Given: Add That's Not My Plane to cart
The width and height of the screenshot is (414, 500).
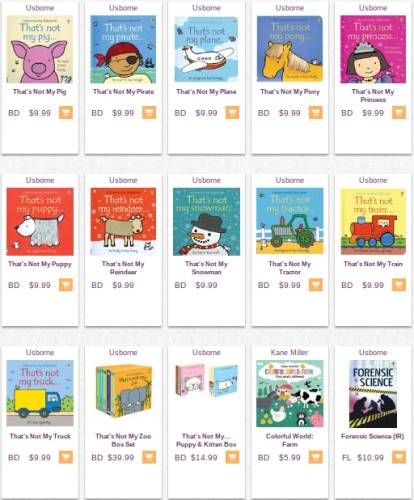Looking at the screenshot, I should click(232, 113).
